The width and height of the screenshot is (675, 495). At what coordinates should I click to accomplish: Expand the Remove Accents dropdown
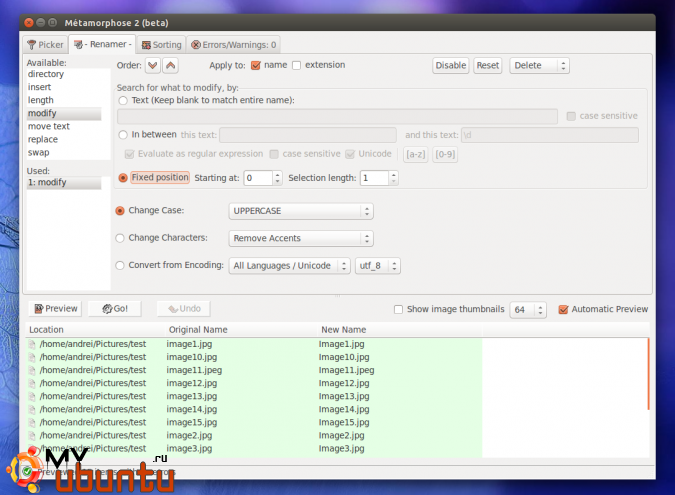300,238
